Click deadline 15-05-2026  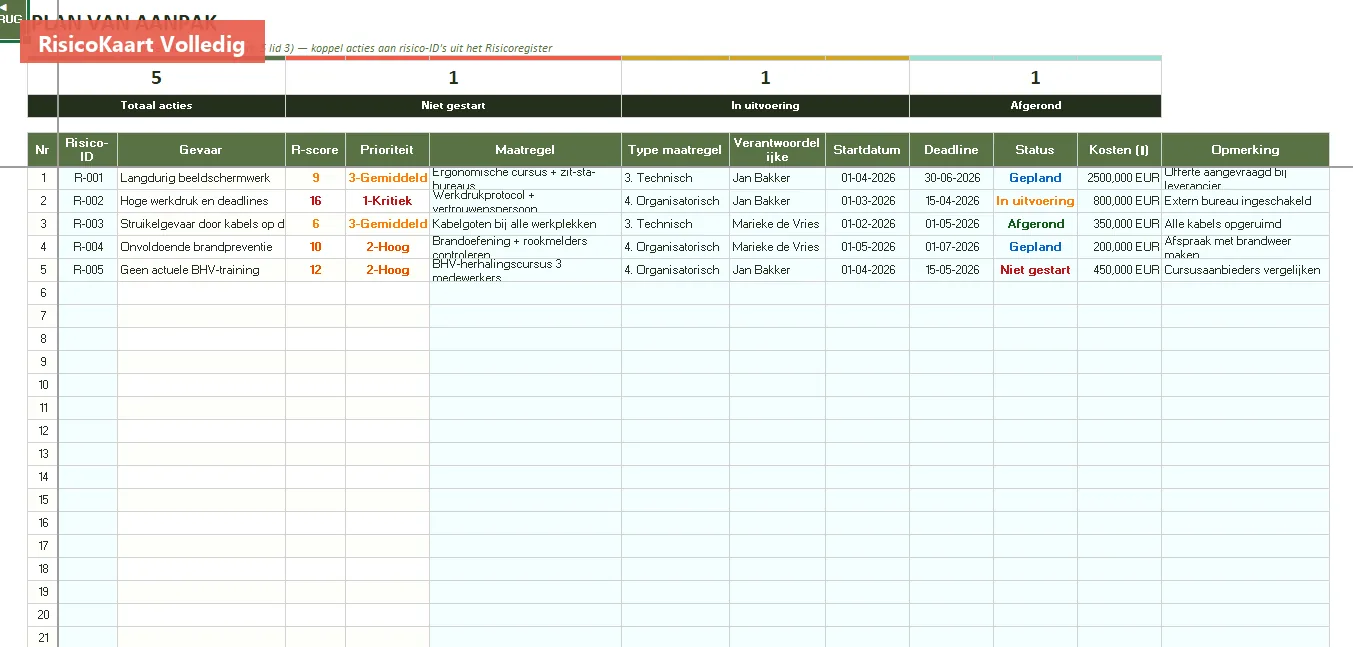point(951,270)
